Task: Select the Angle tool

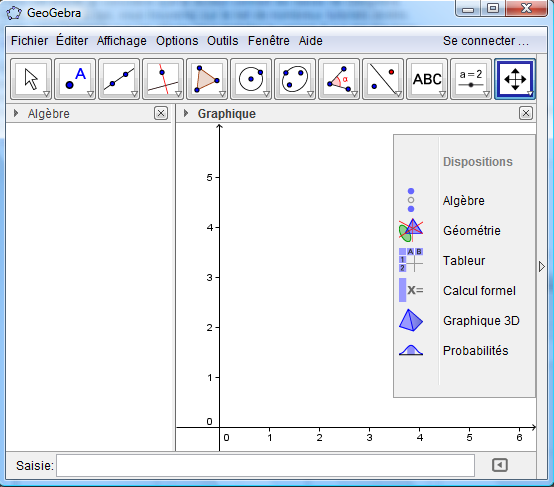Action: coord(339,79)
